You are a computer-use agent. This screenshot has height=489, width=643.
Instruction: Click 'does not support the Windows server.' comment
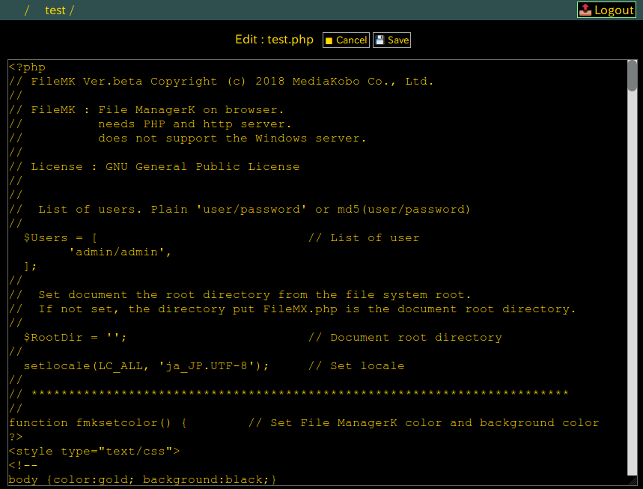click(232, 139)
